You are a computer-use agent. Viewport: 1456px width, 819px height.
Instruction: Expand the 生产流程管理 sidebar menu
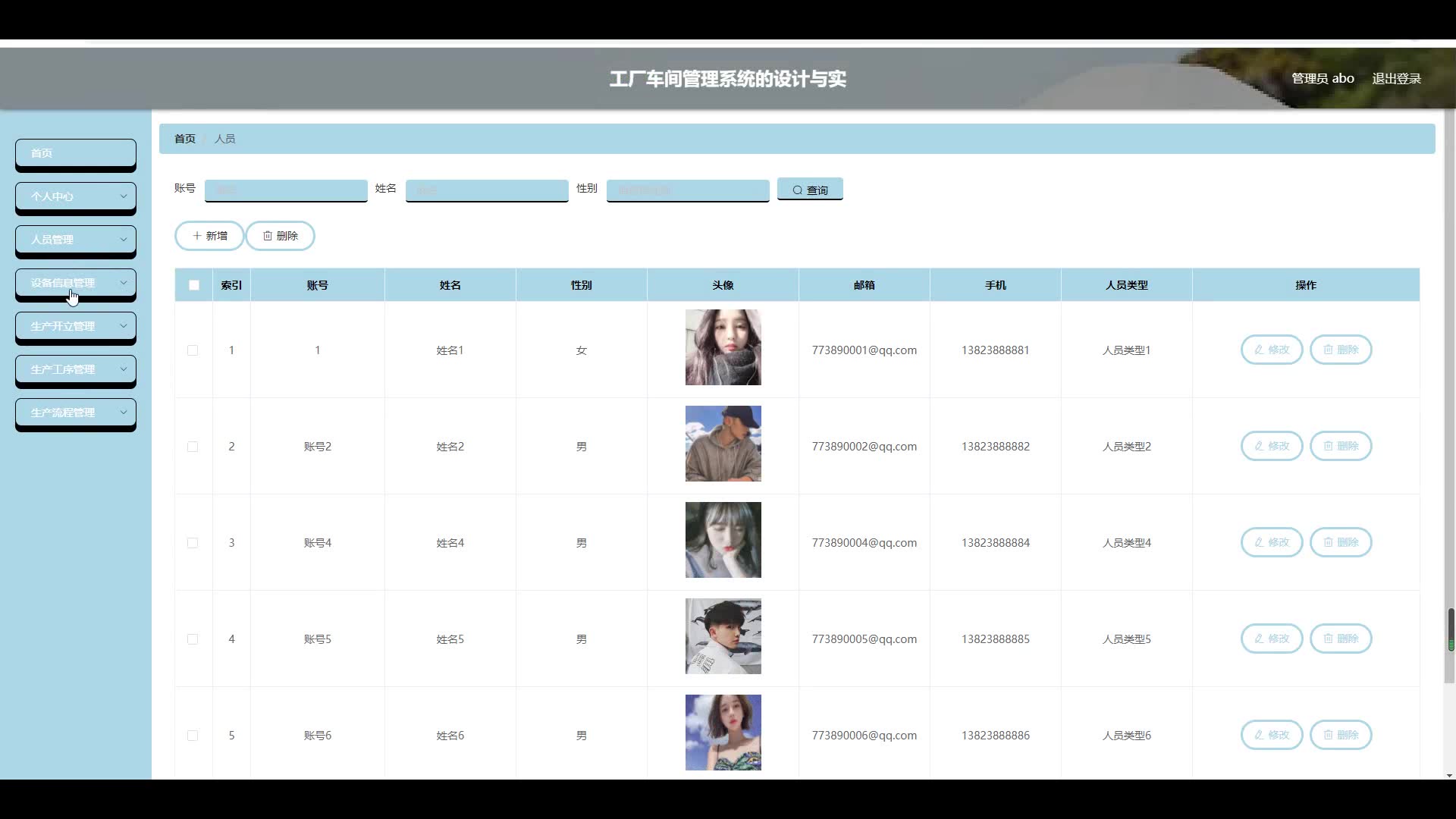pos(76,413)
